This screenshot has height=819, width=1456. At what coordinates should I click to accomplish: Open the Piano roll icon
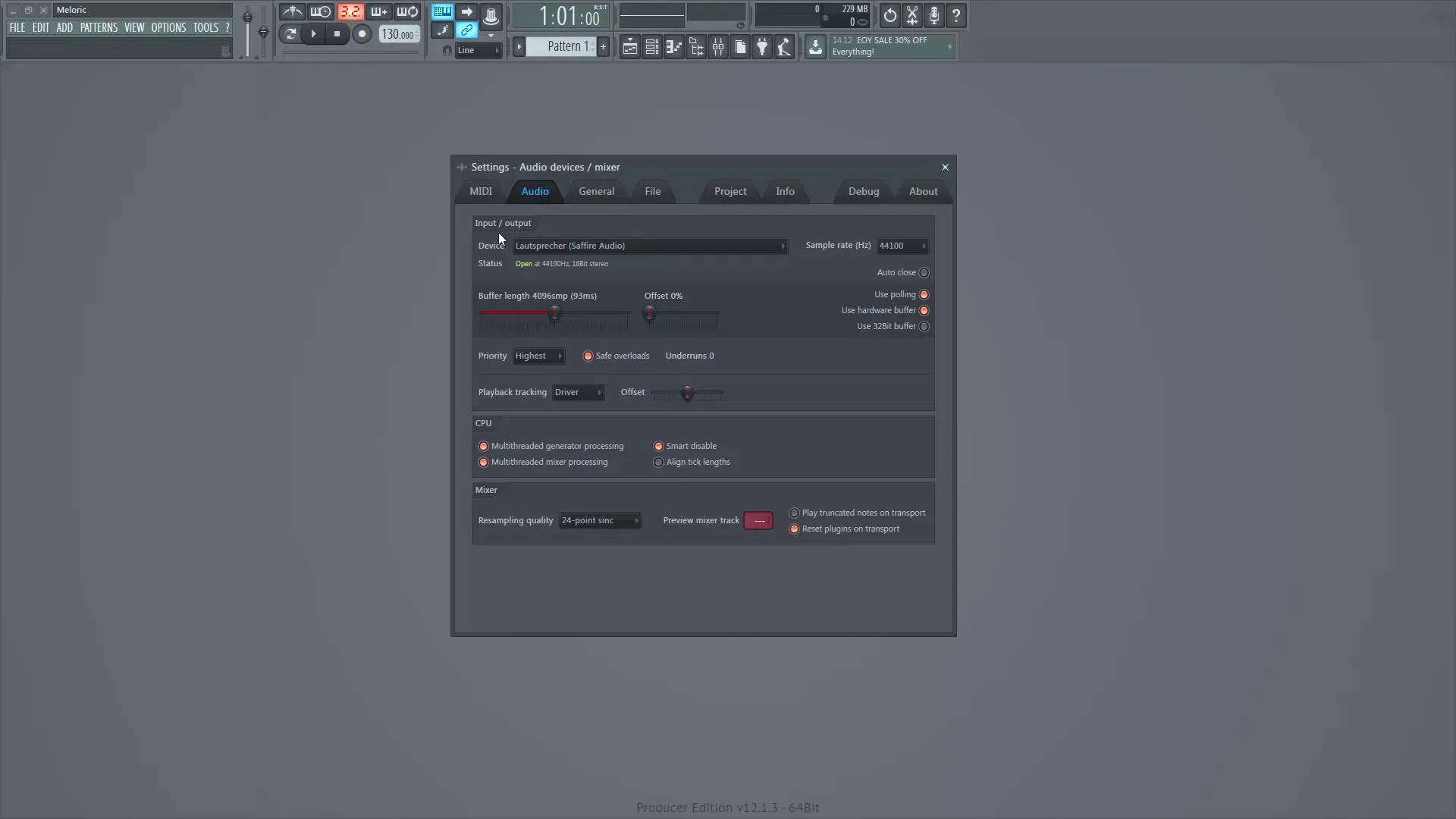(673, 47)
